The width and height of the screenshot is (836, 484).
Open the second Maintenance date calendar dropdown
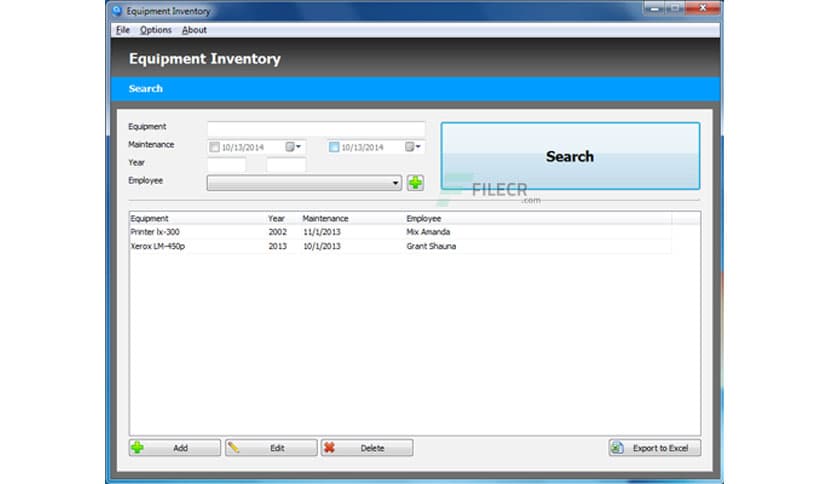413,147
